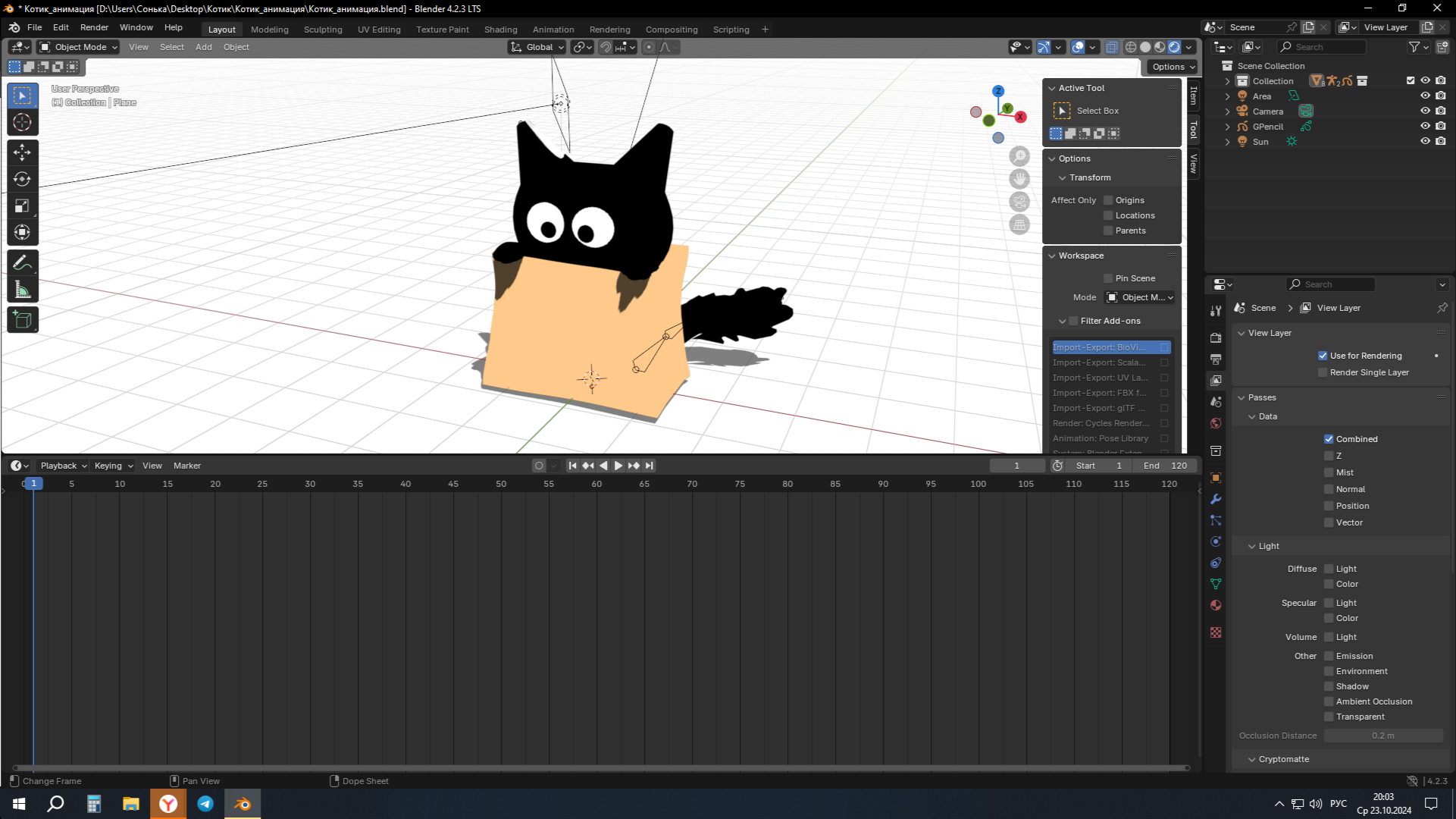Open the Playback dropdown in timeline
The height and width of the screenshot is (819, 1456).
click(x=63, y=466)
